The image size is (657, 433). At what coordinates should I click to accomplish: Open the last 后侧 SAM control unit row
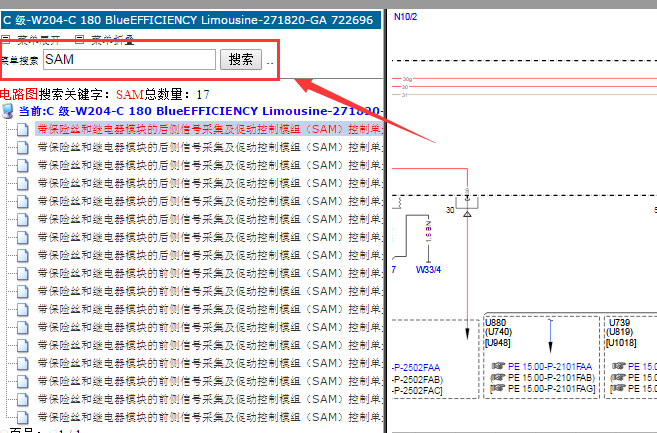(210, 255)
